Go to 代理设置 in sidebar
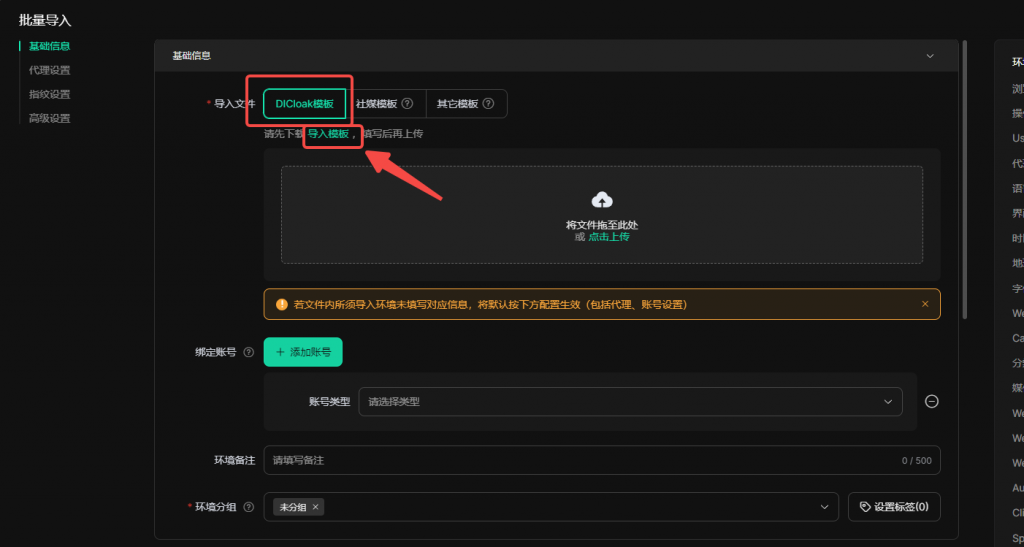The width and height of the screenshot is (1024, 547). (49, 70)
